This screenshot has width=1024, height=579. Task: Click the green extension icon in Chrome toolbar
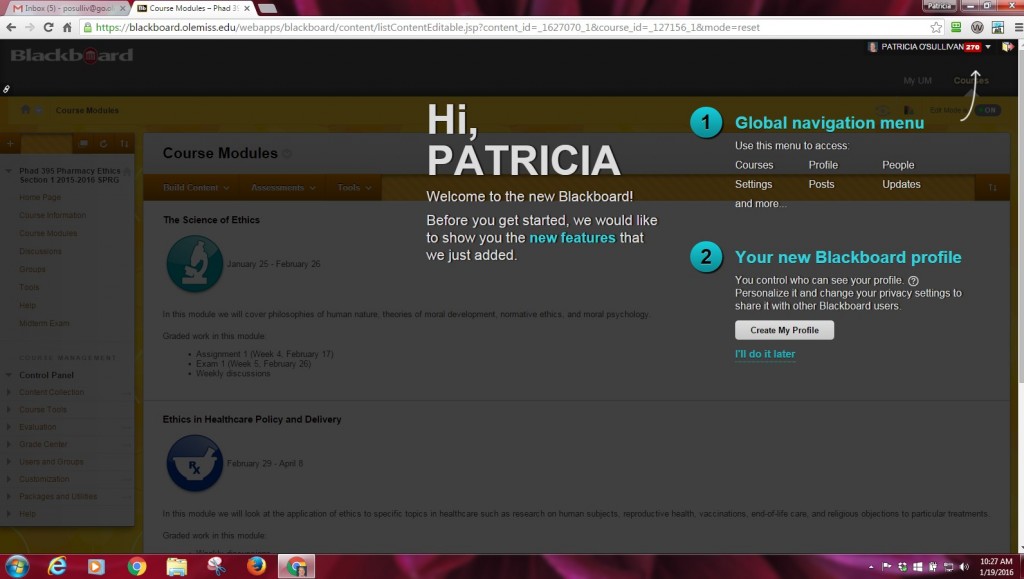[x=956, y=27]
